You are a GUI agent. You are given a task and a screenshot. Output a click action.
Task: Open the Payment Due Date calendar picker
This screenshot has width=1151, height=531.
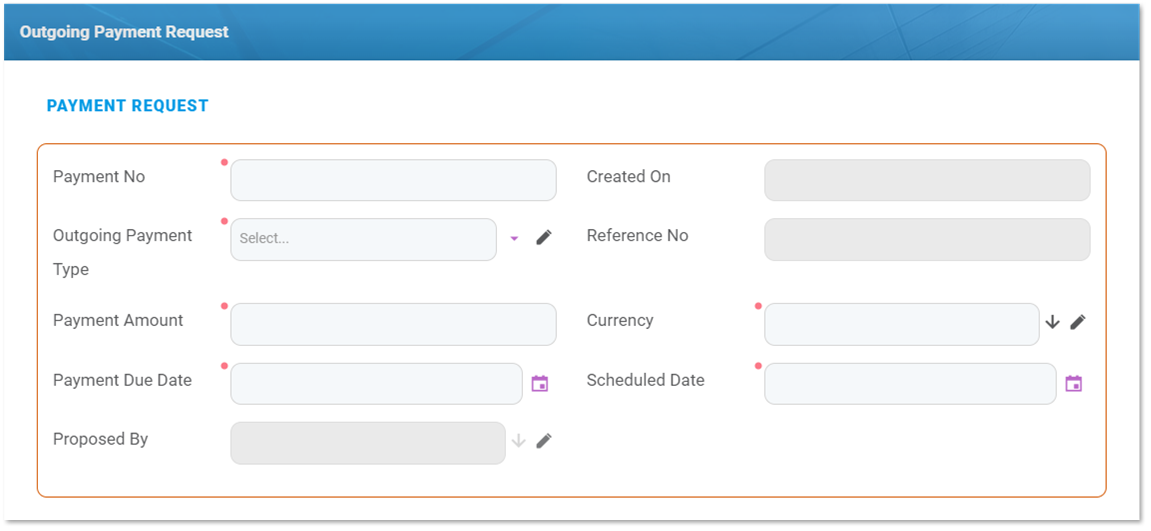point(540,383)
